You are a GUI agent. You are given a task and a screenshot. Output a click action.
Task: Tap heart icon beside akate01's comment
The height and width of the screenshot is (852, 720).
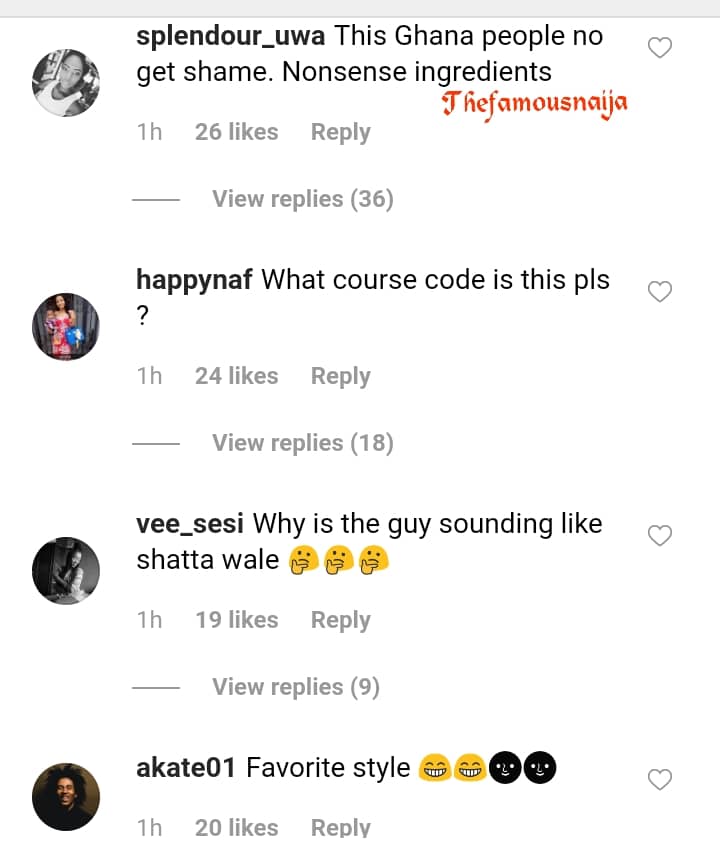660,779
